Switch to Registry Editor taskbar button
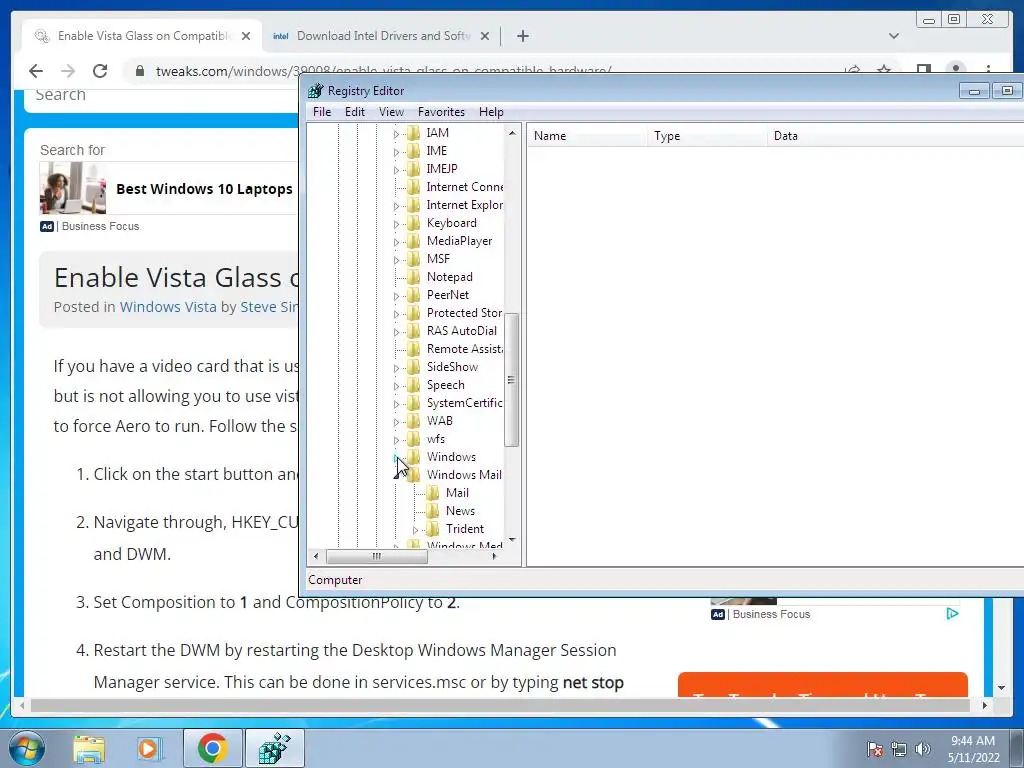 274,748
